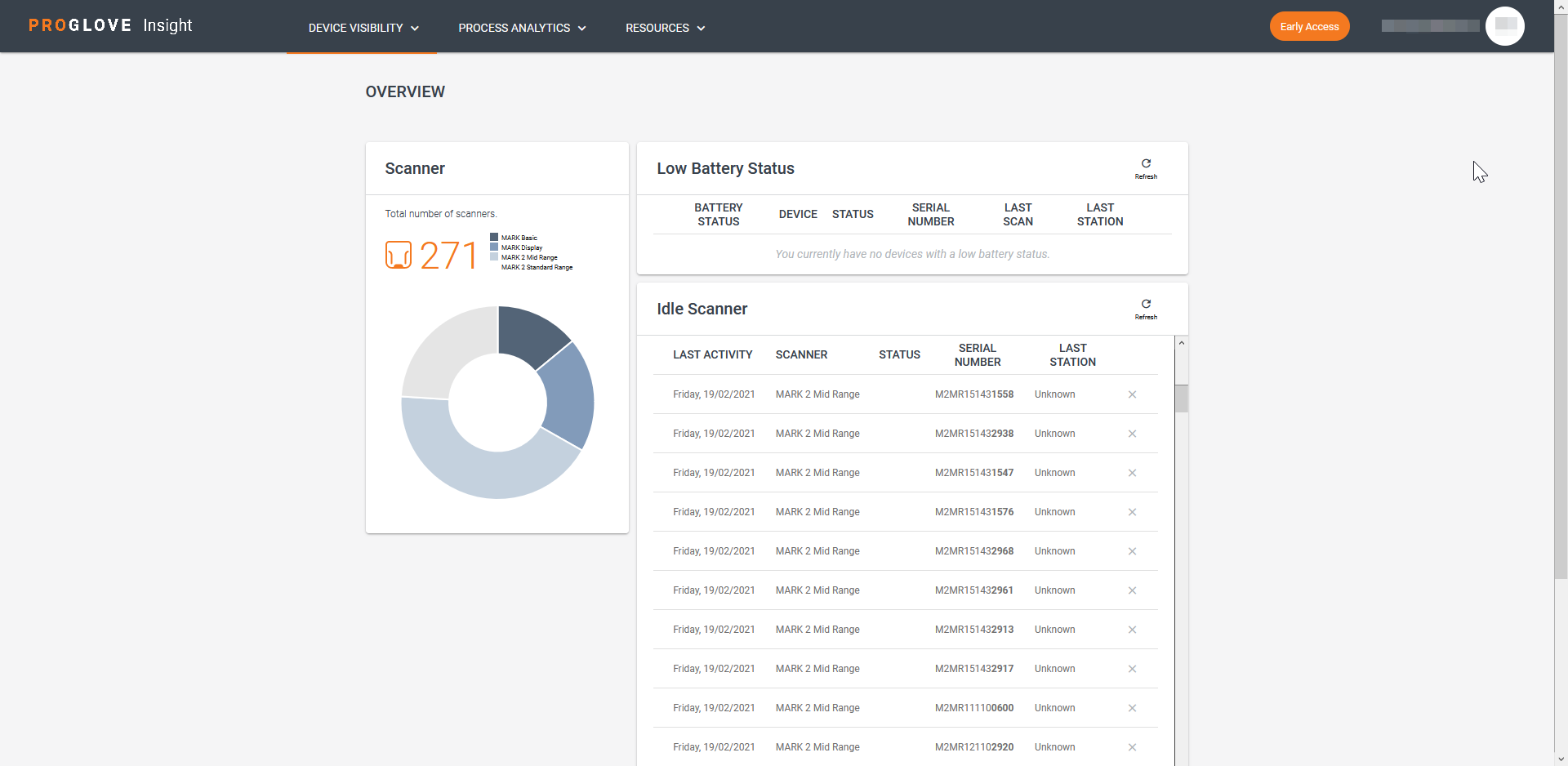Screen dimensions: 1568x766
Task: Click the Scanner column header in Idle Scanner
Action: 801,354
